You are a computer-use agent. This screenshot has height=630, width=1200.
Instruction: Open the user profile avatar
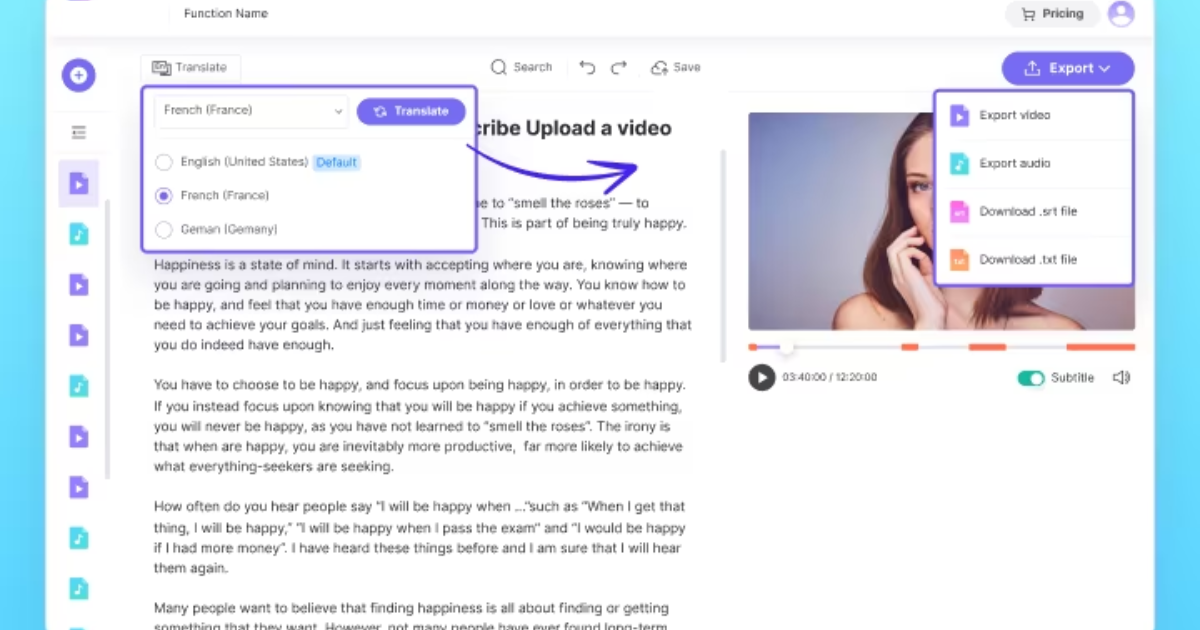1121,14
